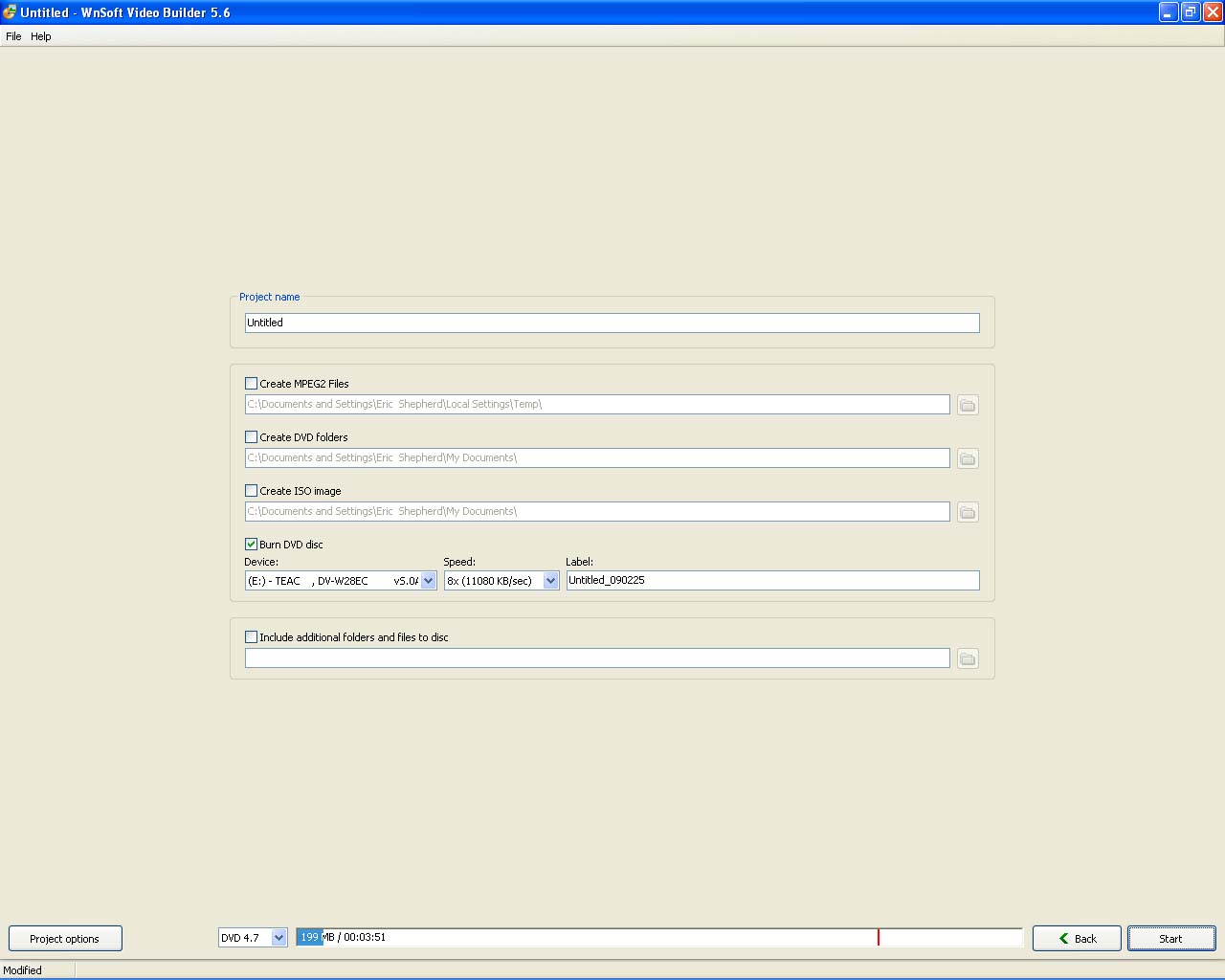Viewport: 1225px width, 980px height.
Task: Open the DVD 4.7 disc size dropdown
Action: point(278,938)
